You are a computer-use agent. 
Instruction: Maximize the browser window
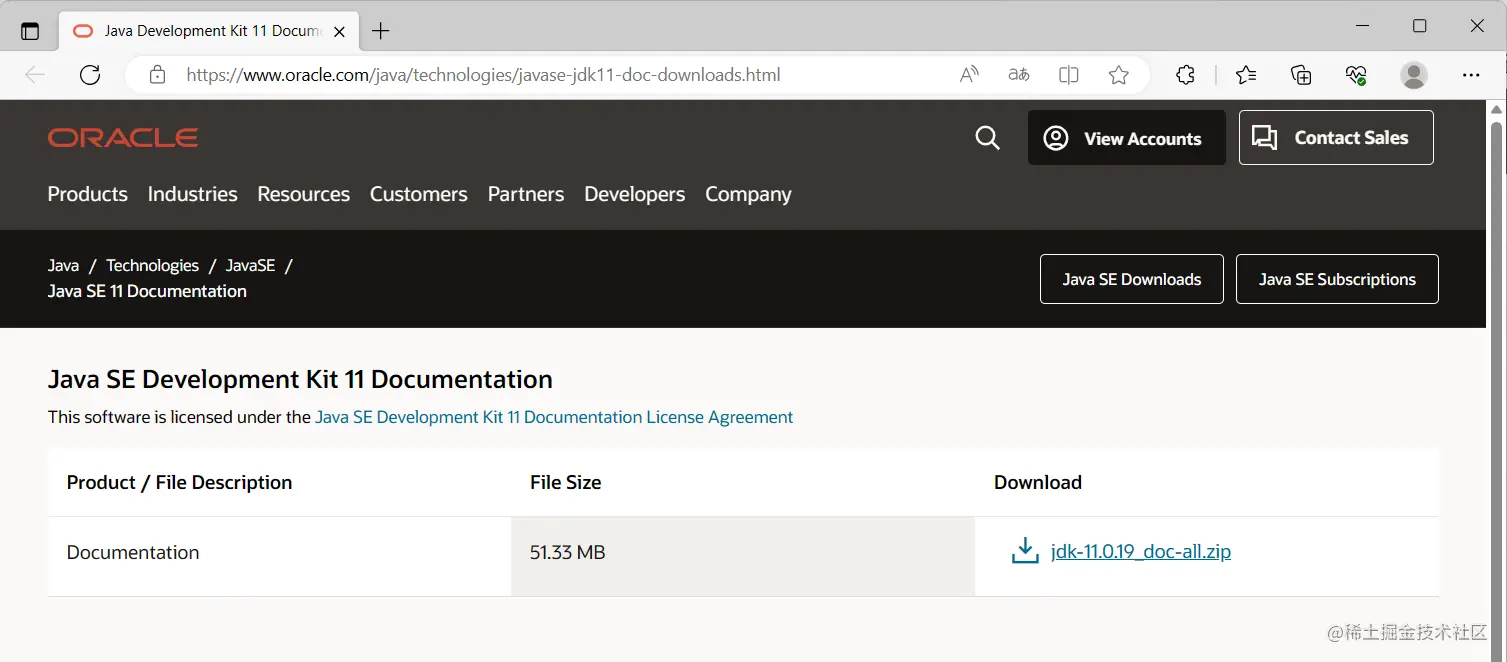pos(1419,26)
